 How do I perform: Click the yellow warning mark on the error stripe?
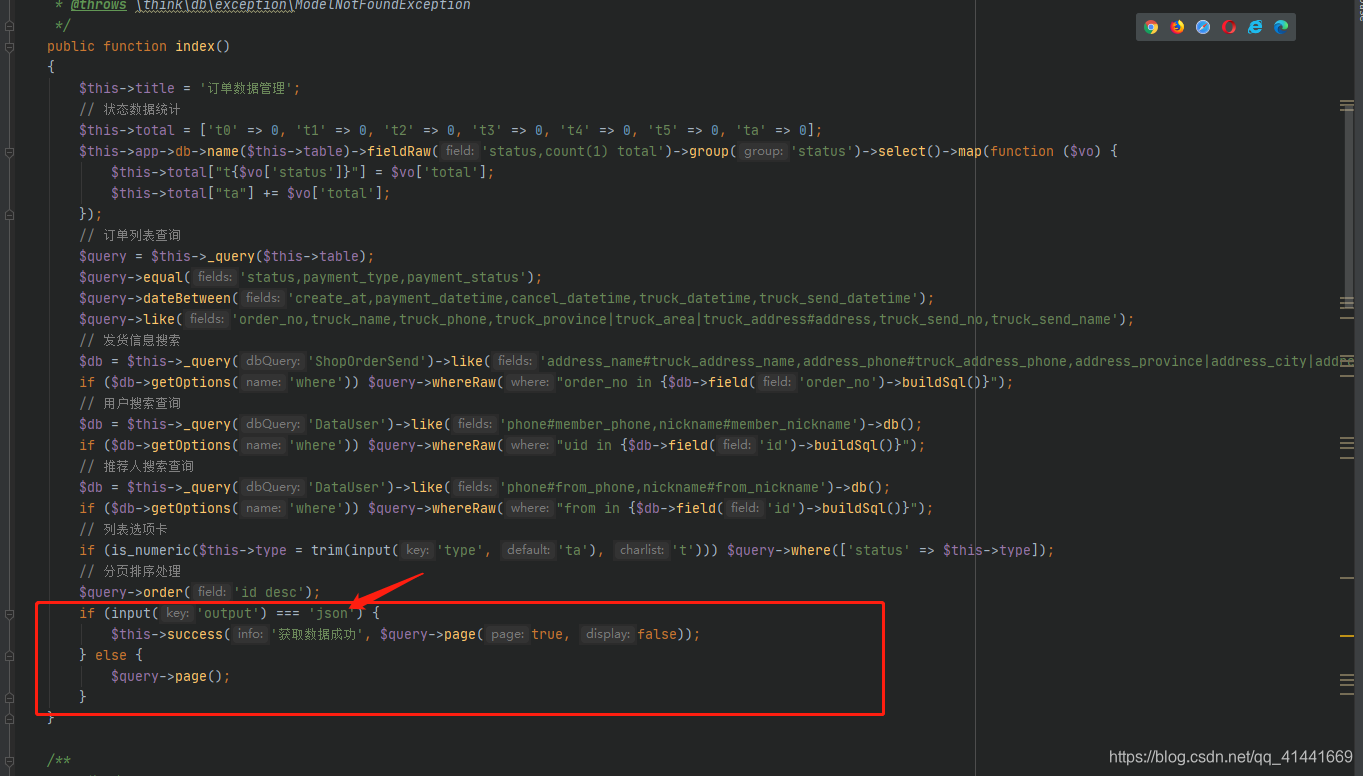pyautogui.click(x=1345, y=634)
